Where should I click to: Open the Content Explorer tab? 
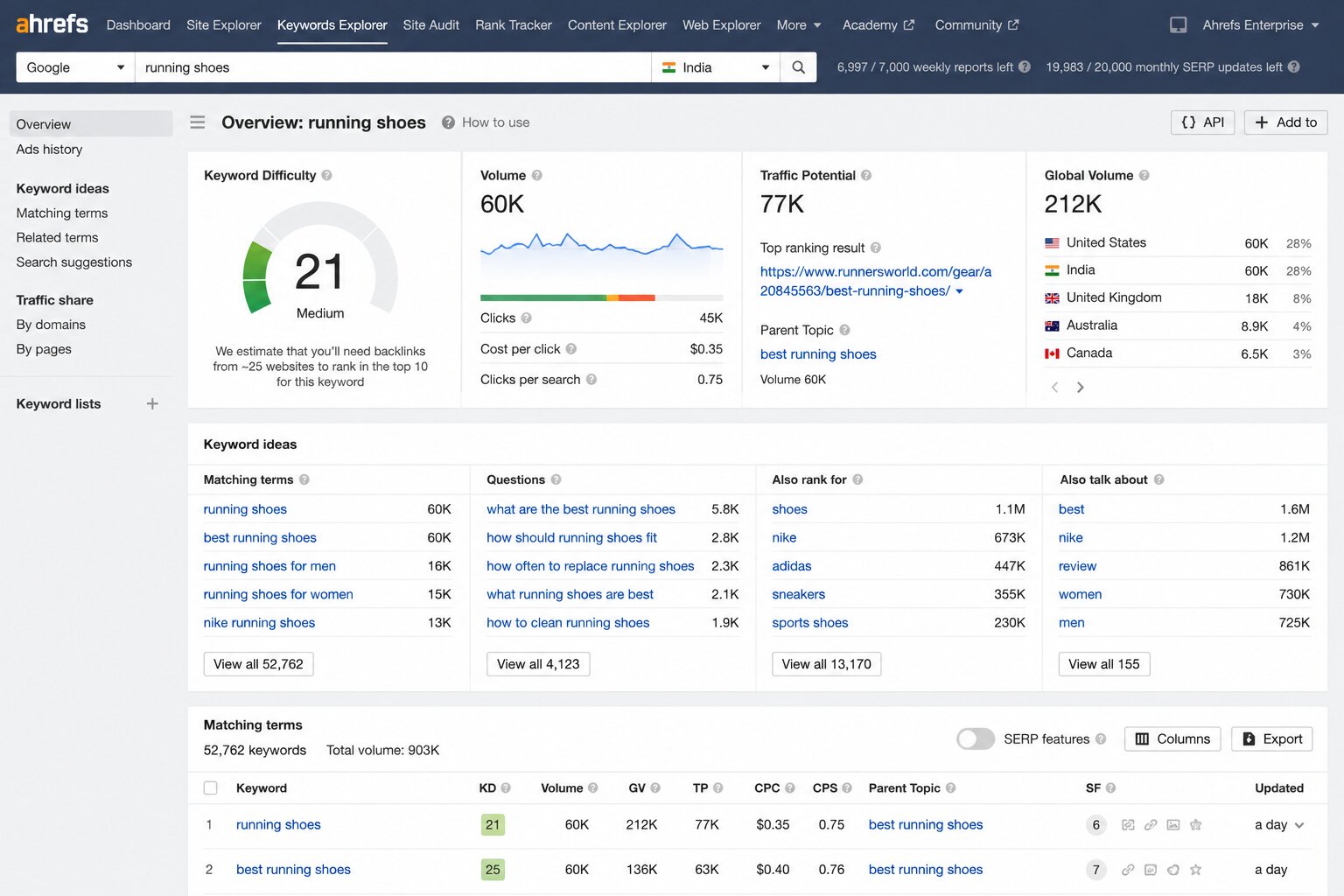point(617,24)
